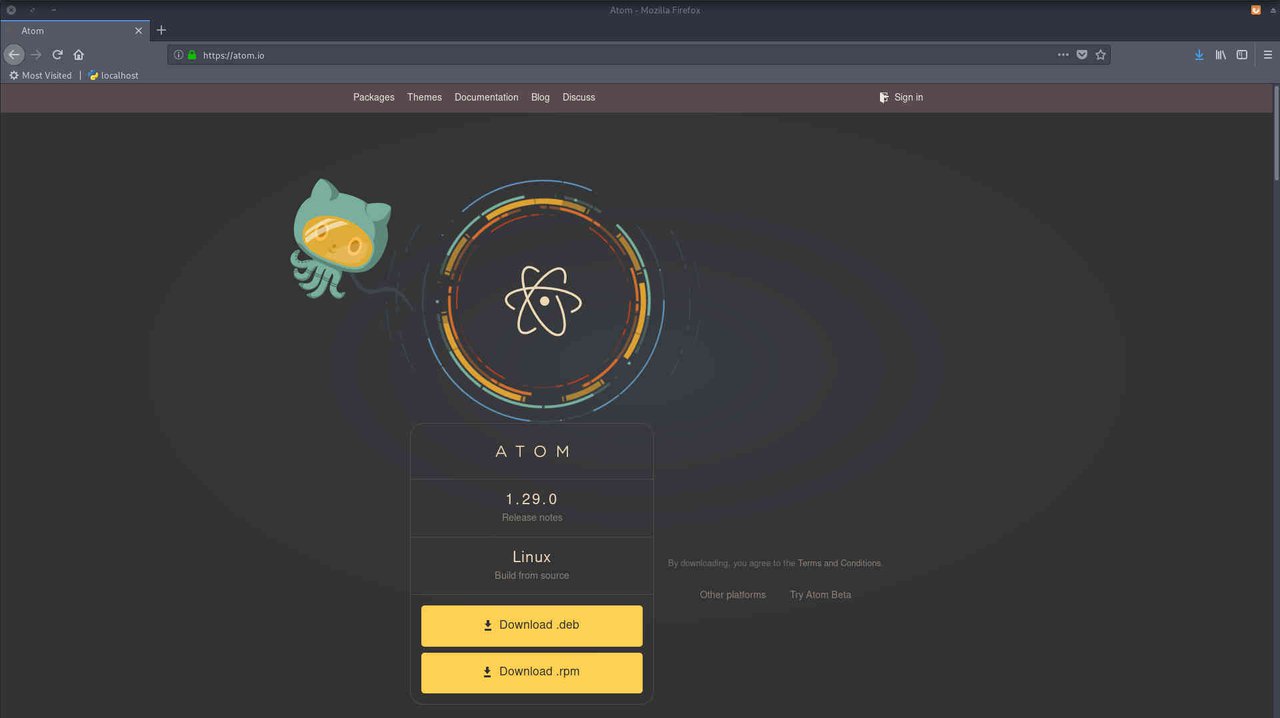Open the Firefox Library icon
1280x718 pixels.
coord(1220,55)
